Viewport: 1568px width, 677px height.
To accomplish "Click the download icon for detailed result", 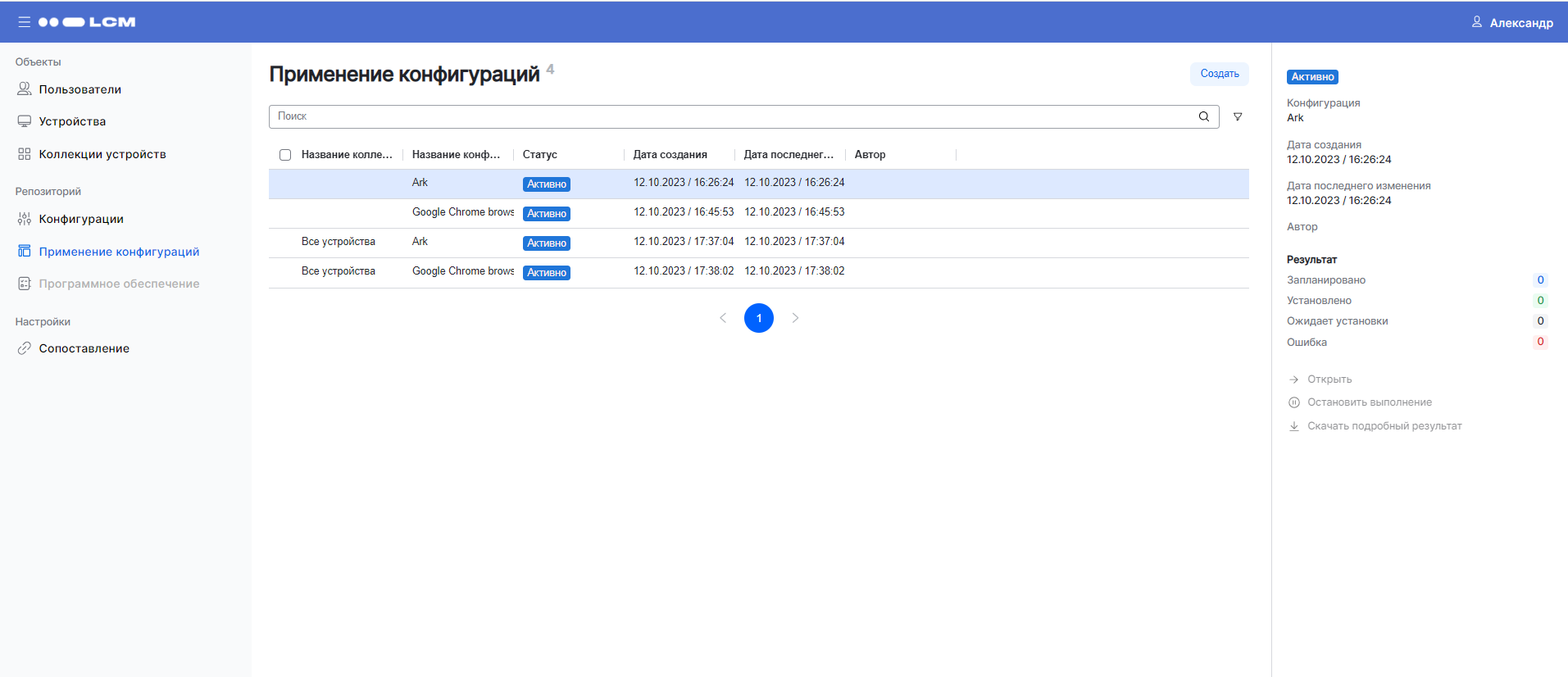I will 1294,426.
